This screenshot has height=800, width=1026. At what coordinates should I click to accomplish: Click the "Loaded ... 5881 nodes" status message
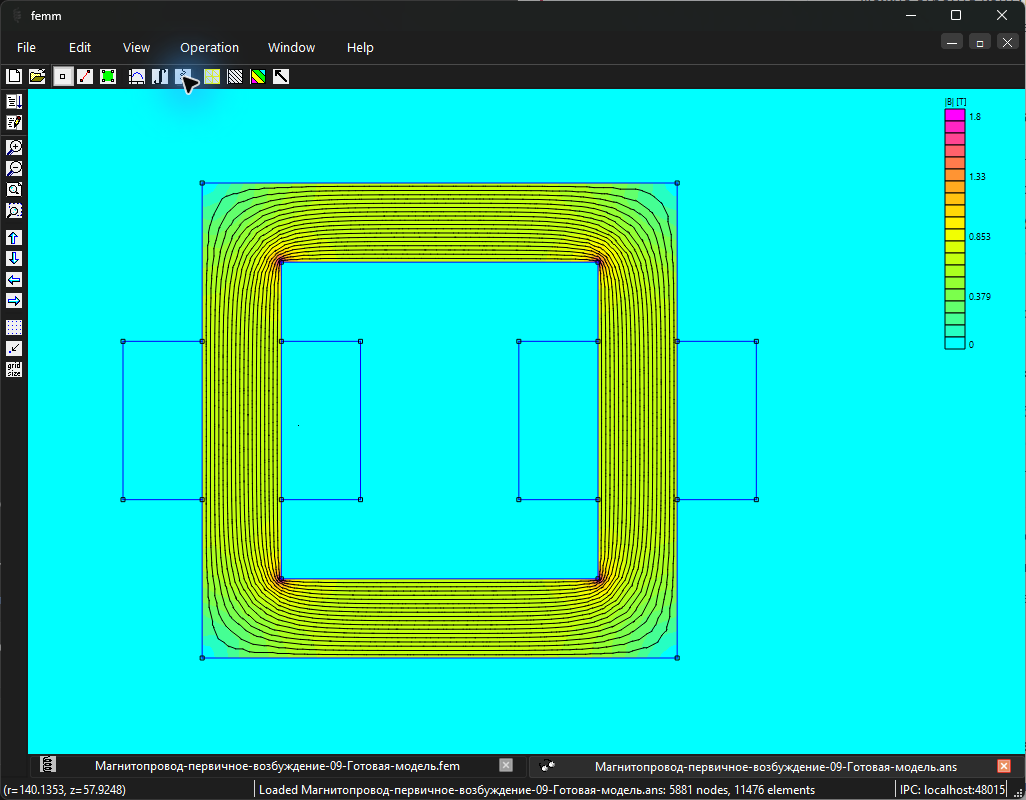(x=537, y=790)
